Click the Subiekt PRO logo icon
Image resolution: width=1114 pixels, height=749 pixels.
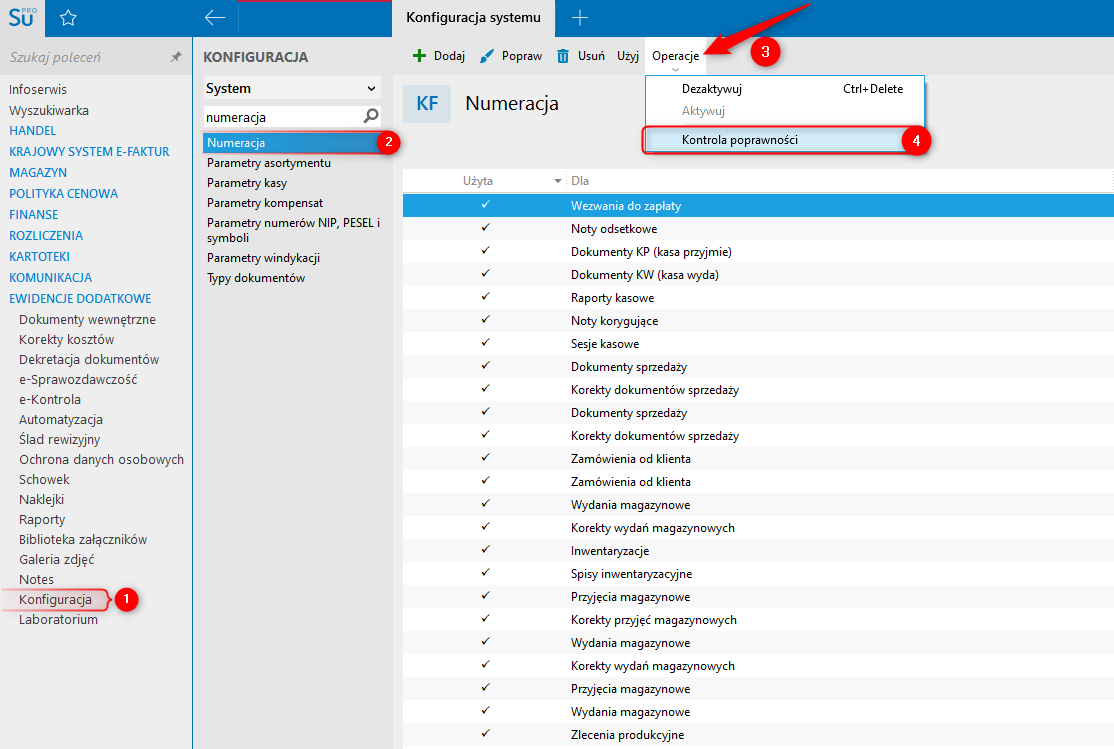pyautogui.click(x=22, y=18)
